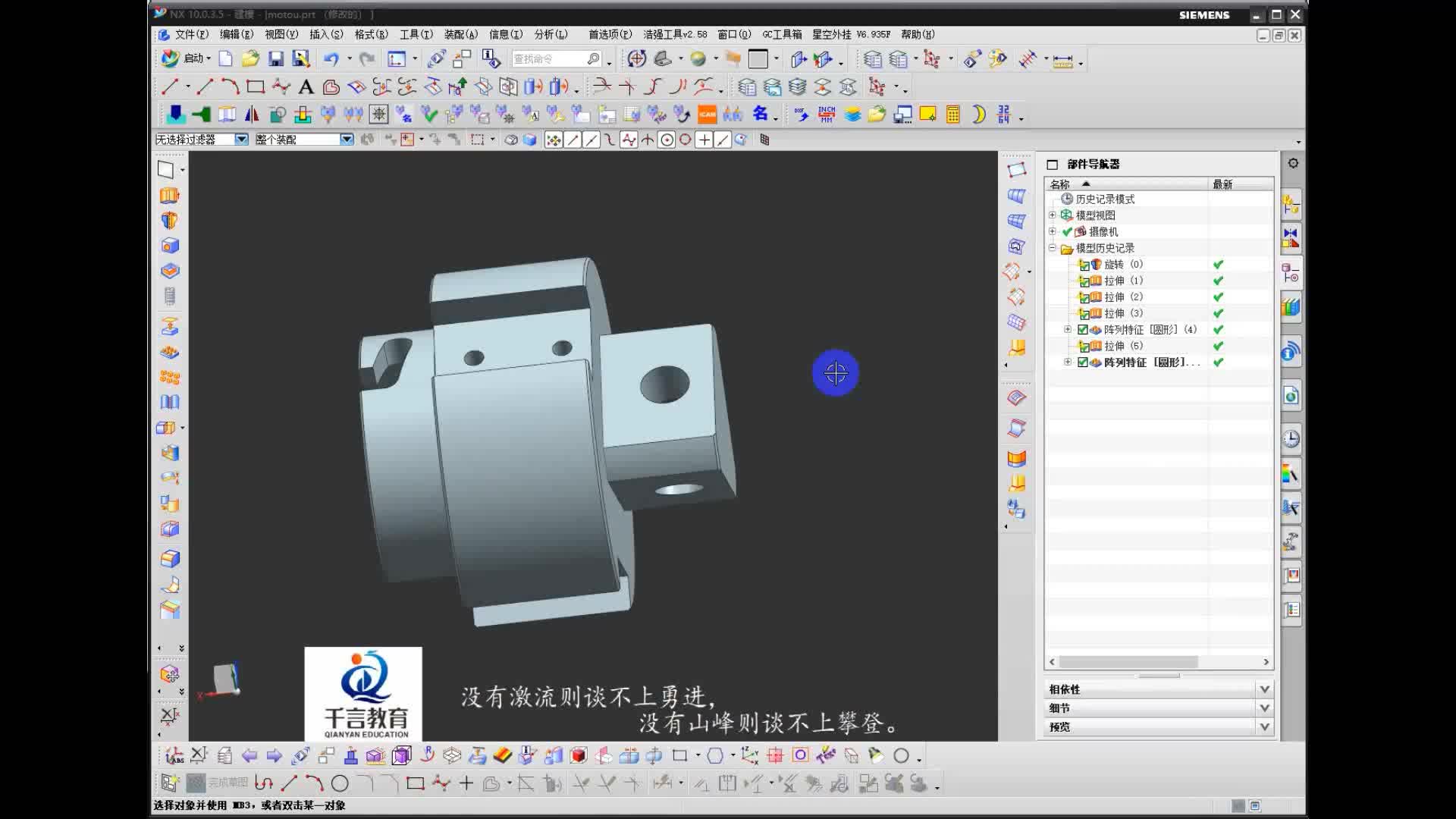Click the 启动 start button

pyautogui.click(x=187, y=58)
